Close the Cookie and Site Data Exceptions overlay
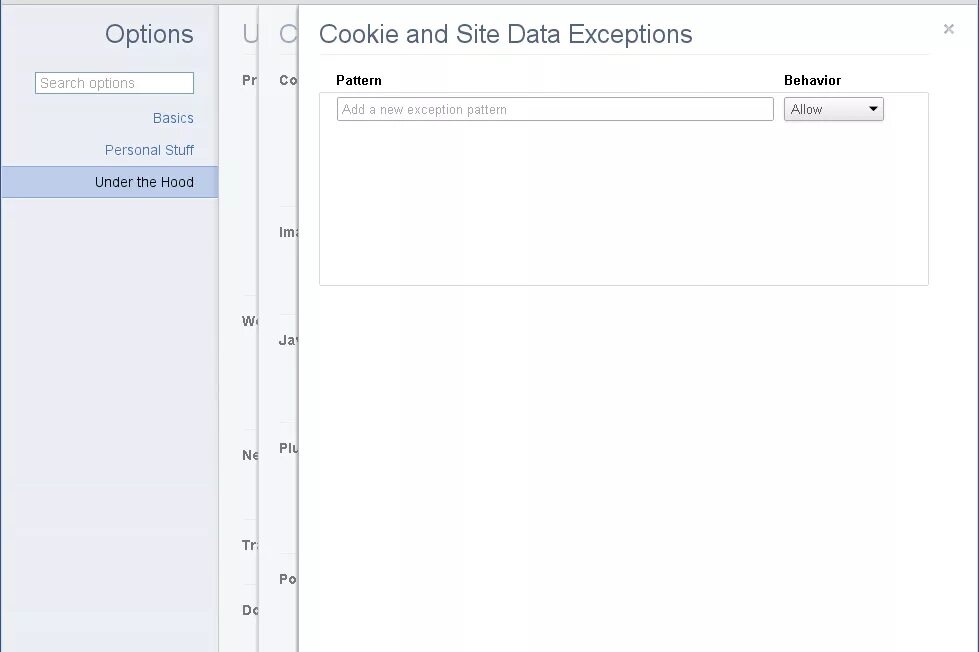The height and width of the screenshot is (652, 979). click(x=948, y=29)
